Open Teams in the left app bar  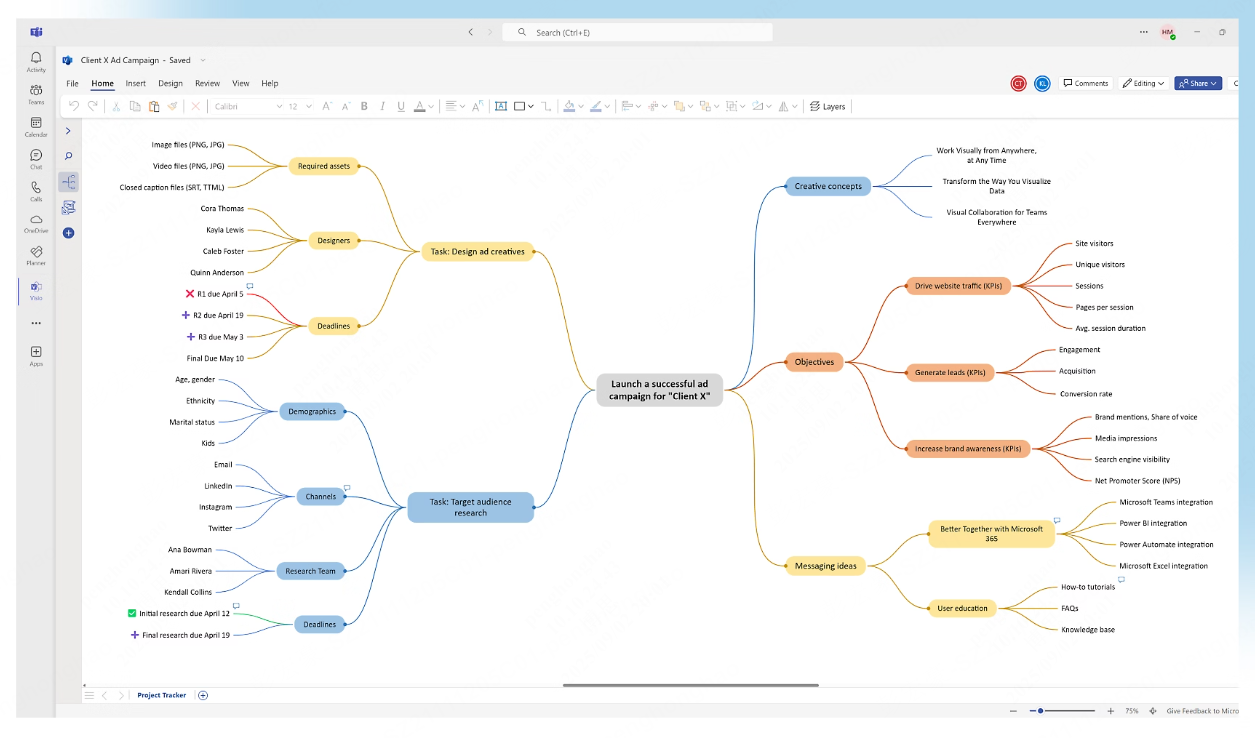[x=36, y=94]
